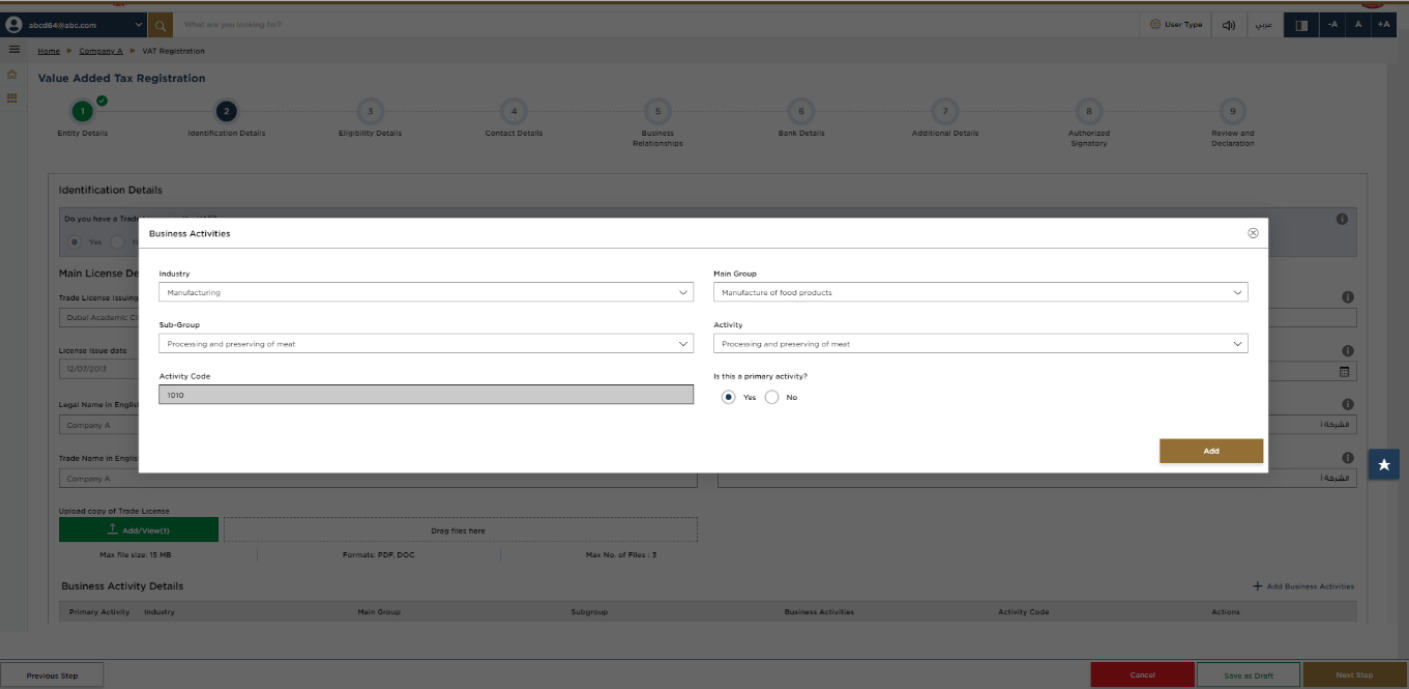The height and width of the screenshot is (689, 1409).
Task: Click the 'Value Added Tax Registration' heading
Action: (x=122, y=78)
